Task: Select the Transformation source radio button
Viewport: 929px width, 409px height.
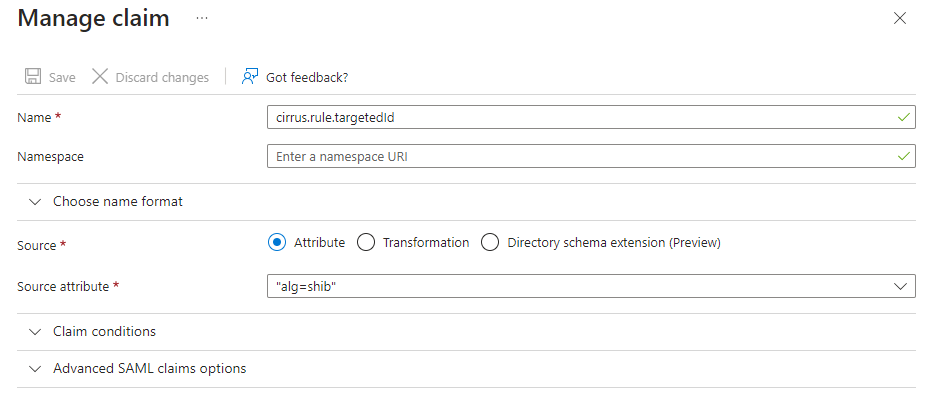Action: (x=366, y=242)
